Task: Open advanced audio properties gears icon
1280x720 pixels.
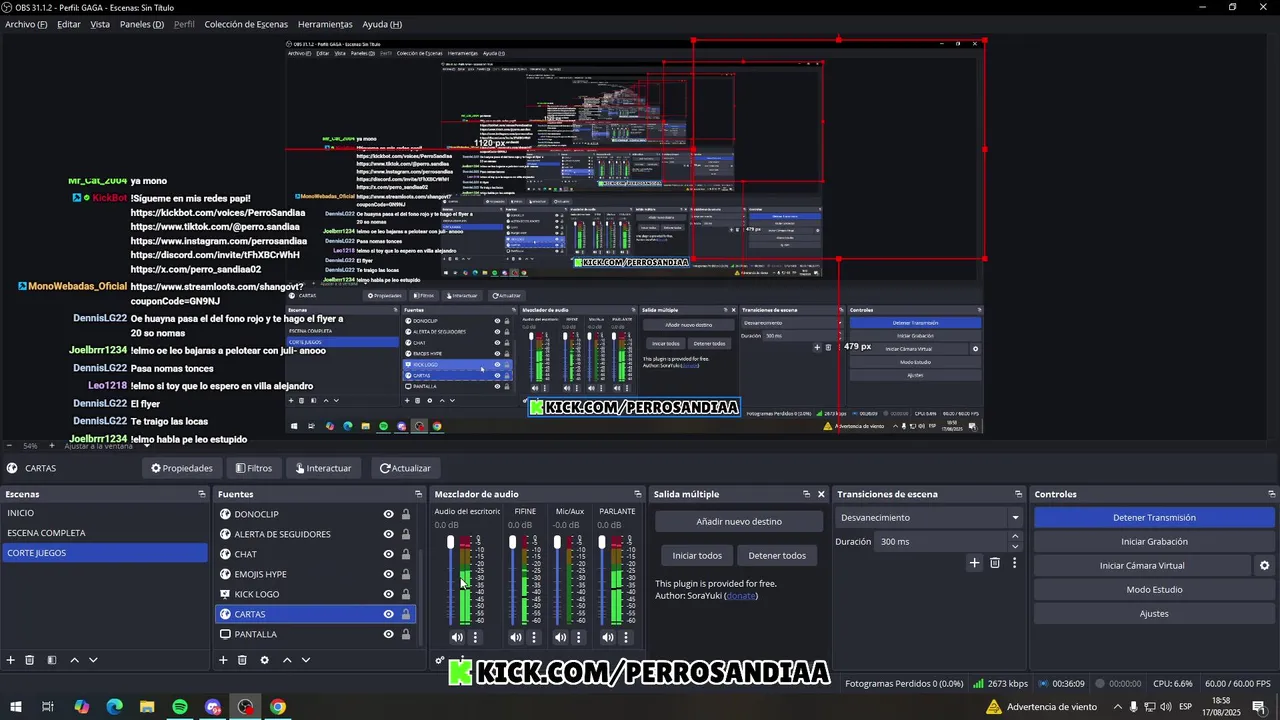Action: [x=440, y=660]
